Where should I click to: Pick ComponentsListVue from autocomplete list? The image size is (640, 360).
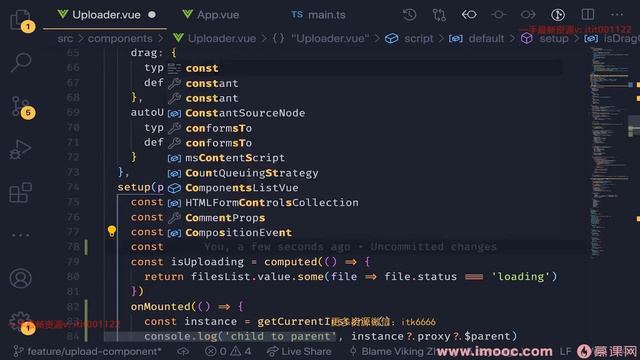coord(364,188)
